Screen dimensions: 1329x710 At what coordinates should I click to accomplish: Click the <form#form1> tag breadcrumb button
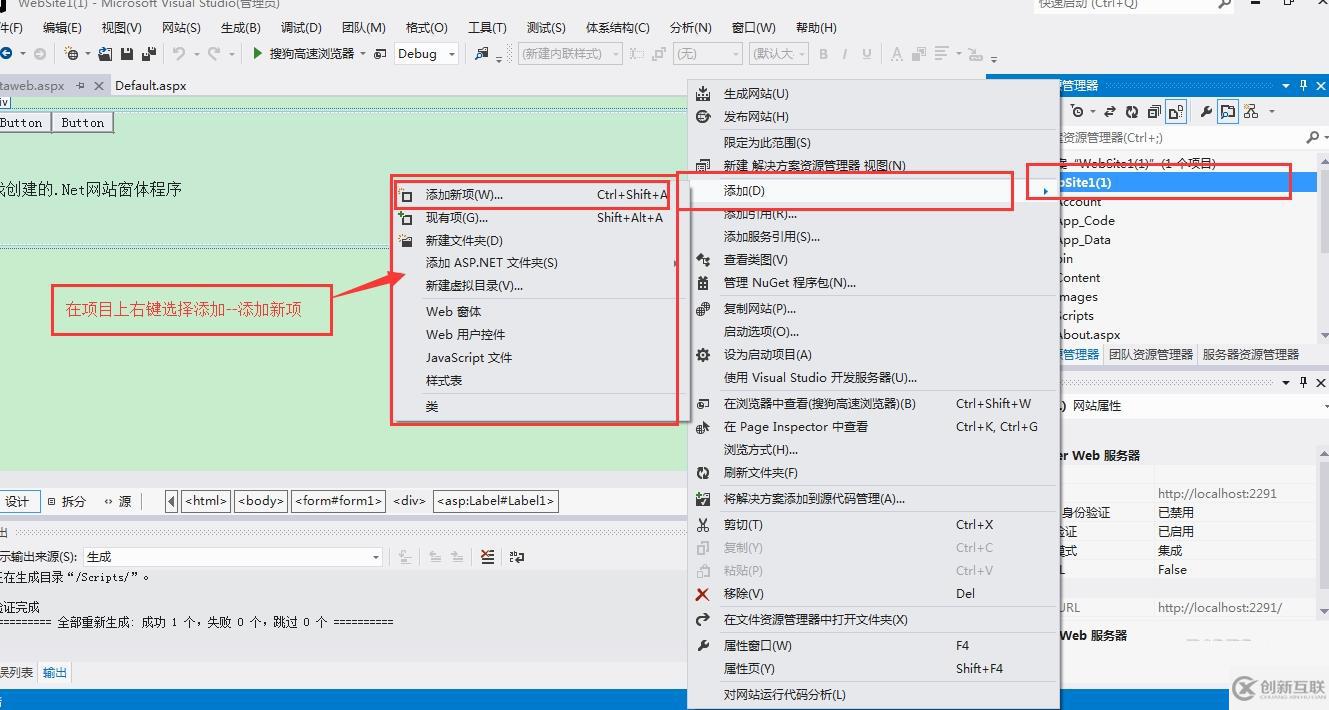click(x=338, y=501)
